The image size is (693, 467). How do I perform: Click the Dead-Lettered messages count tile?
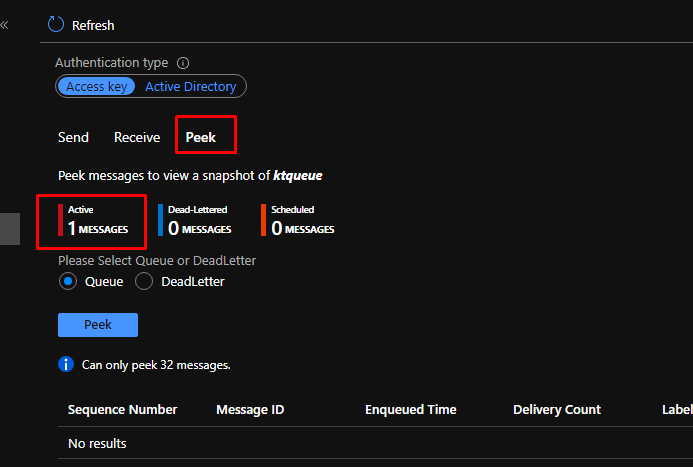199,221
